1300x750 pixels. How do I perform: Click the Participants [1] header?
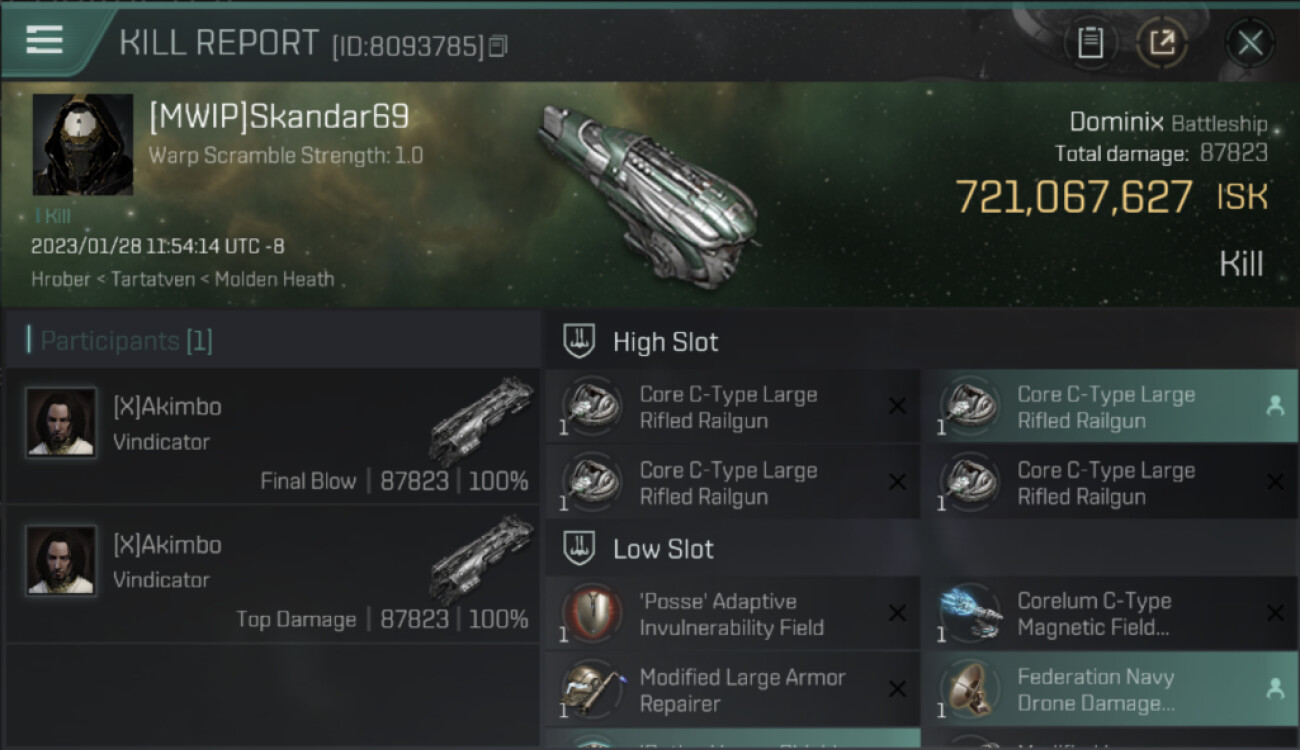coord(126,341)
